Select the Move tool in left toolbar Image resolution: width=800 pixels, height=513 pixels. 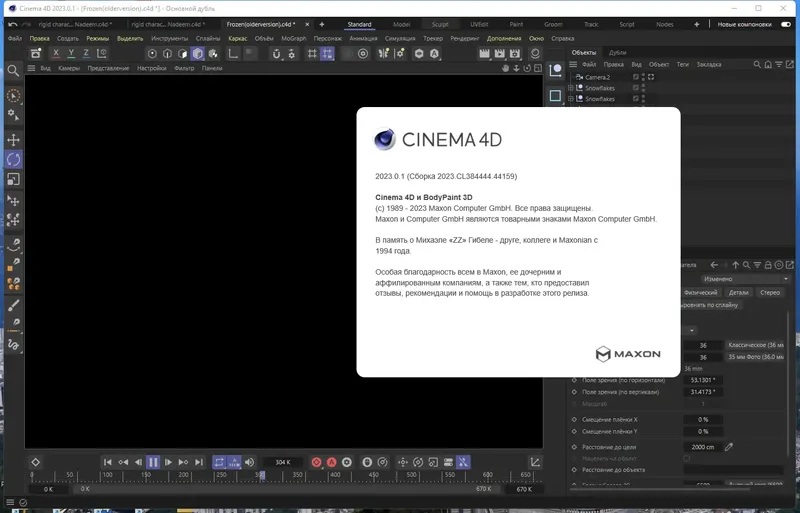(14, 140)
